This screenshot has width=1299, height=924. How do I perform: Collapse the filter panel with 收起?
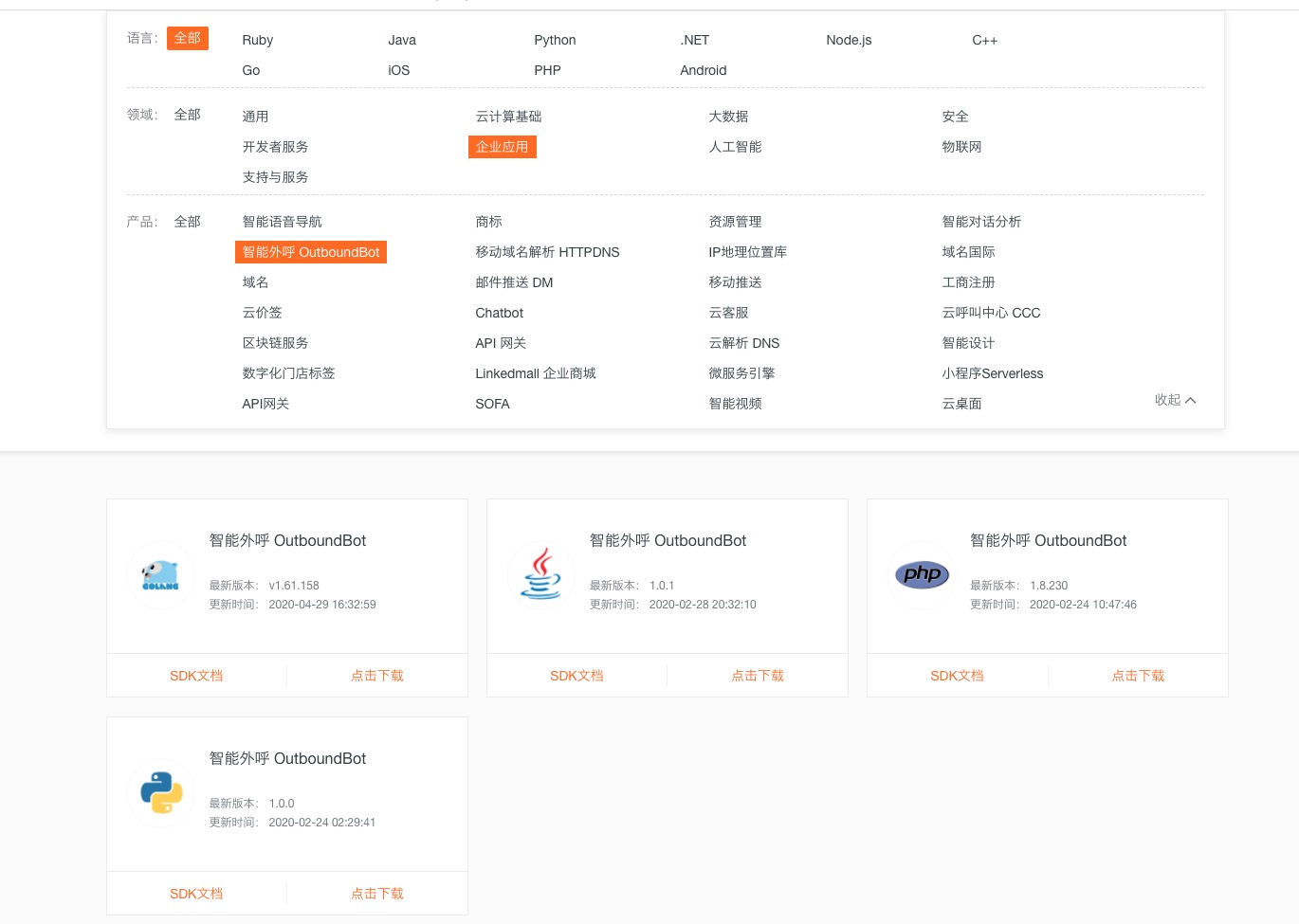1175,400
